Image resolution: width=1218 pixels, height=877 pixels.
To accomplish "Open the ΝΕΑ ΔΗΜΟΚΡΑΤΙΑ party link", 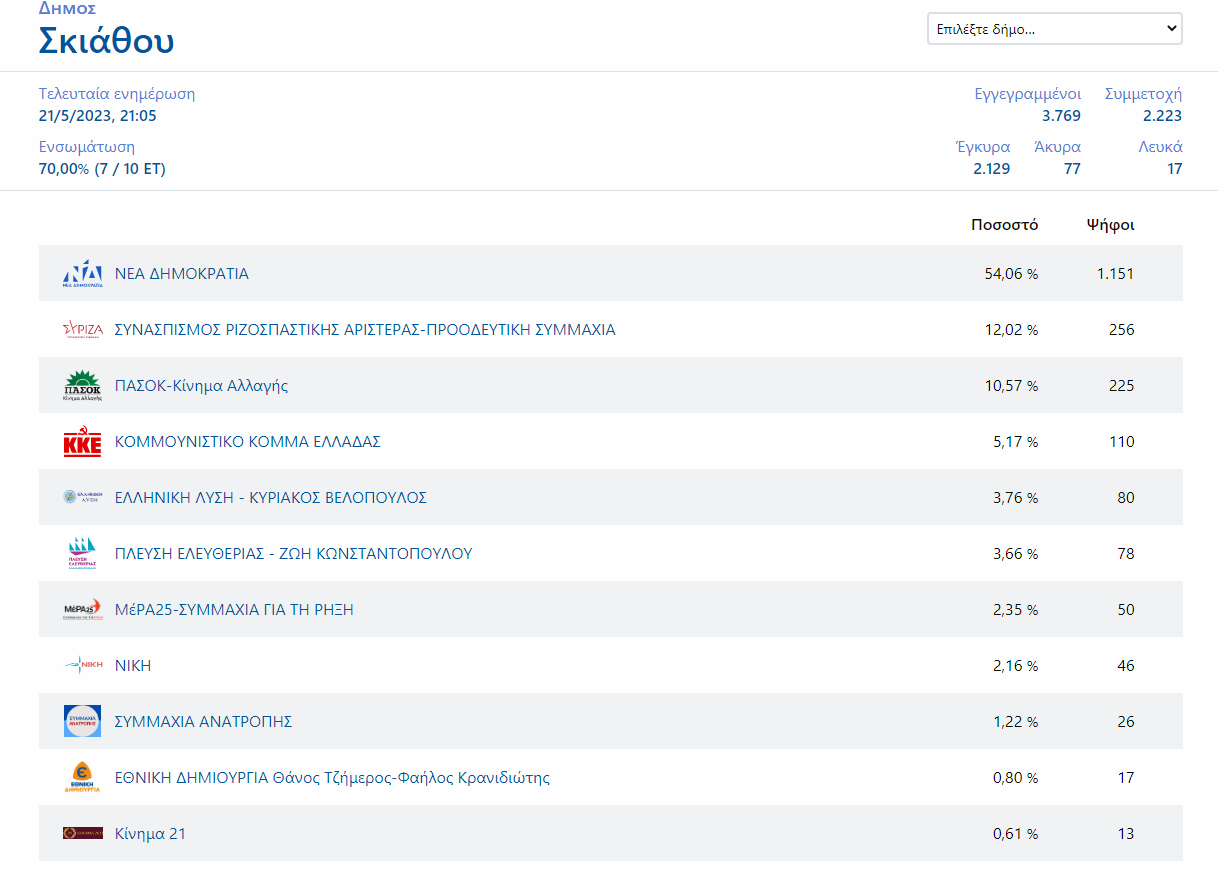I will tap(182, 274).
